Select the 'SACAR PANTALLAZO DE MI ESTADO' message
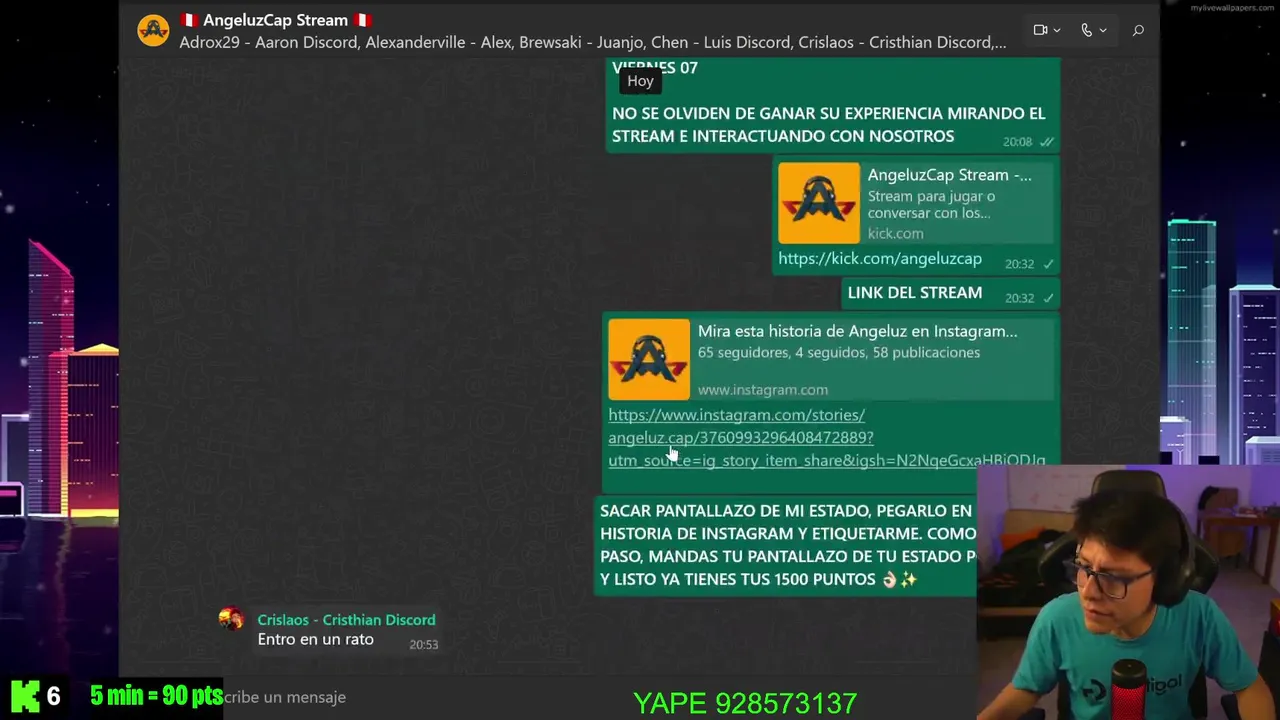 pyautogui.click(x=788, y=545)
